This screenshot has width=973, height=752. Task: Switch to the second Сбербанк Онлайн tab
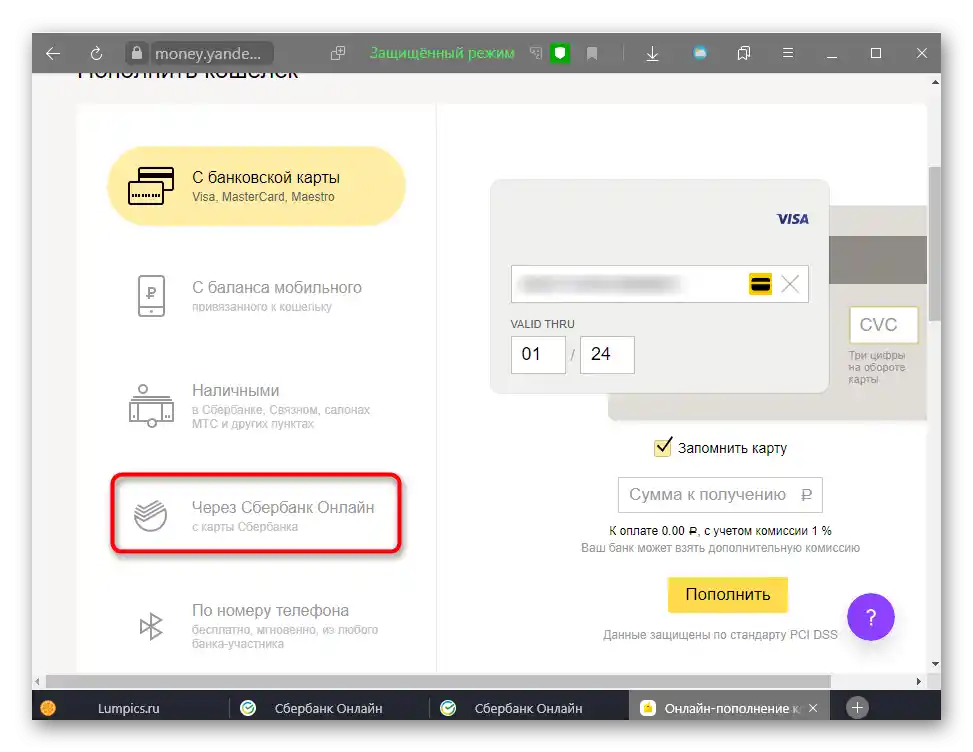[529, 708]
